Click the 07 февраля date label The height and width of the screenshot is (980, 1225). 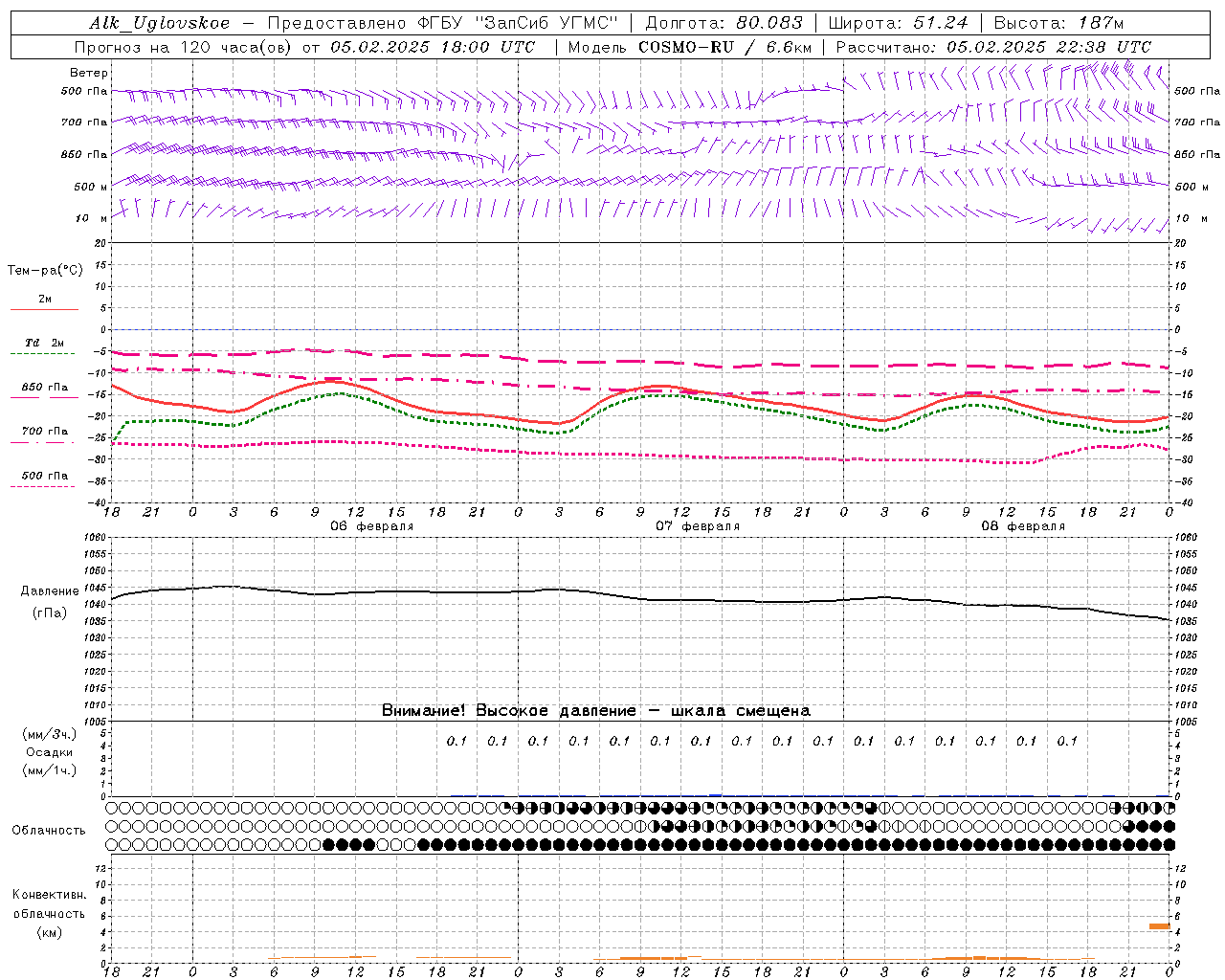tap(698, 526)
